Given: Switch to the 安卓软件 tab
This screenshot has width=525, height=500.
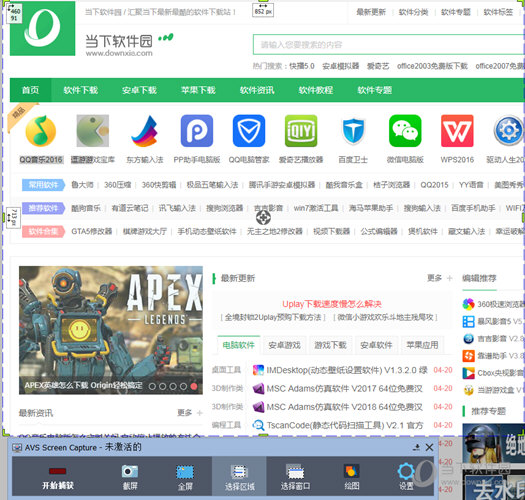Looking at the screenshot, I should click(x=376, y=345).
